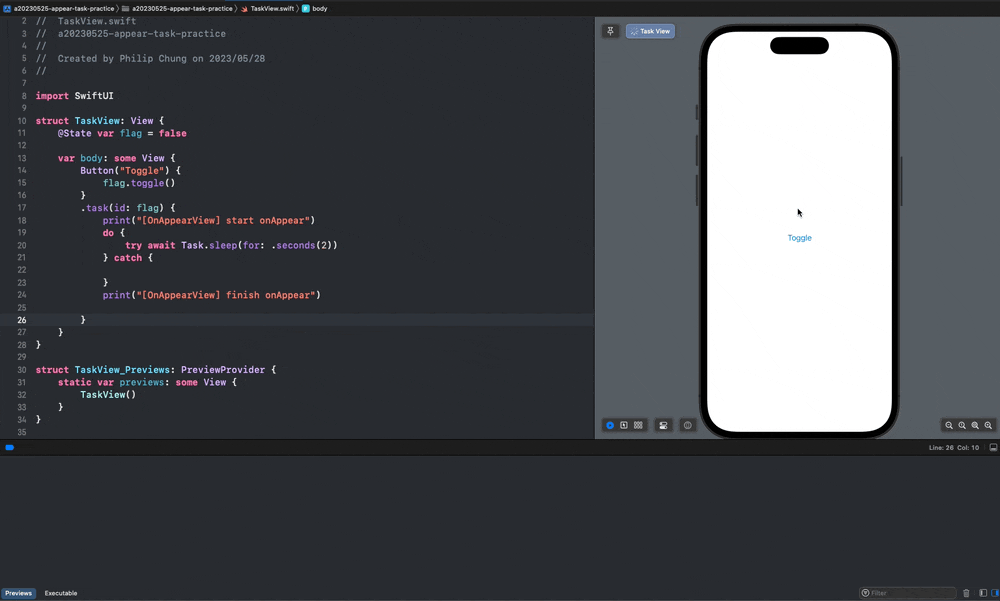This screenshot has width=1000, height=601.
Task: Click 'Button("Toggle") {' code line
Action: (x=131, y=171)
